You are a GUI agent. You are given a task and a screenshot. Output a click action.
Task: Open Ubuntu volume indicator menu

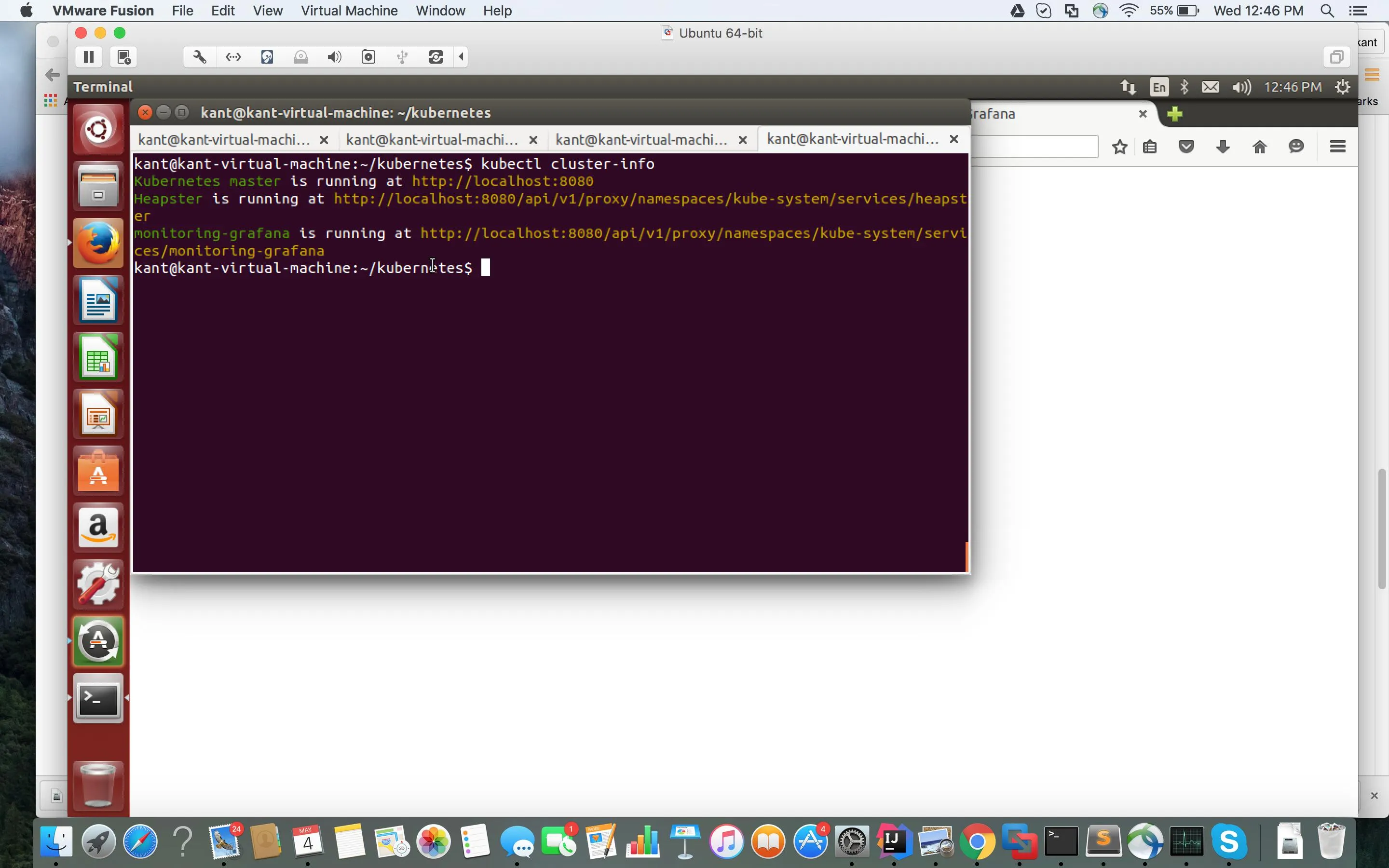1241,87
